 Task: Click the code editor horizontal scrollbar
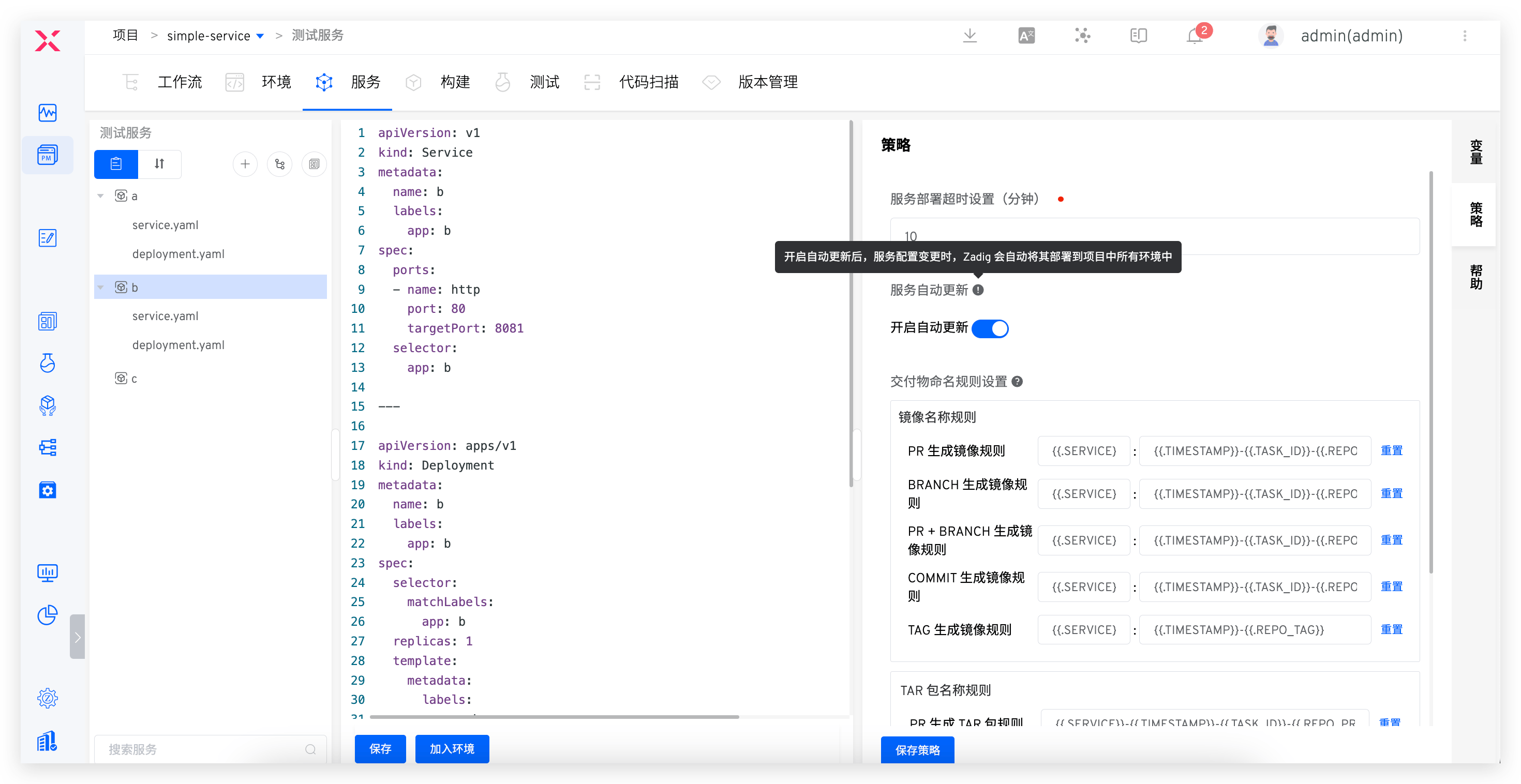[x=554, y=717]
